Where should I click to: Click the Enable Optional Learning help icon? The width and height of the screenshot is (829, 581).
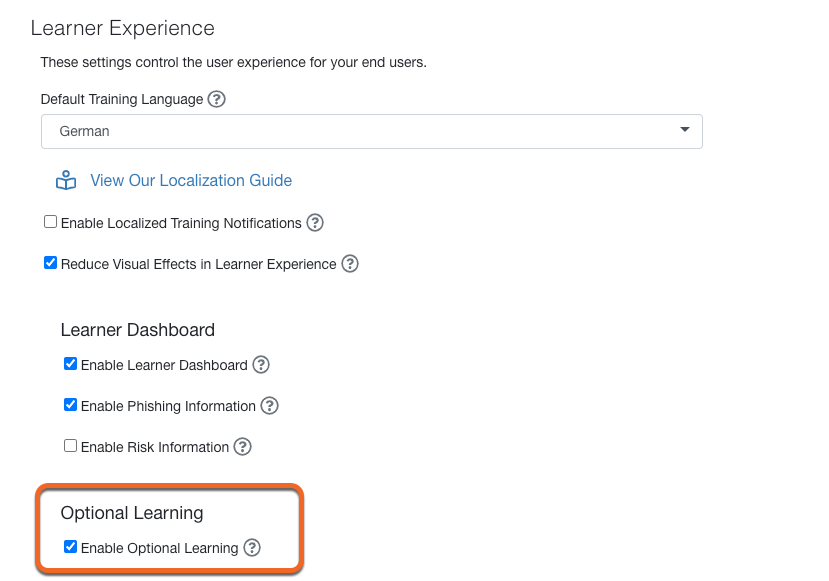pos(251,548)
